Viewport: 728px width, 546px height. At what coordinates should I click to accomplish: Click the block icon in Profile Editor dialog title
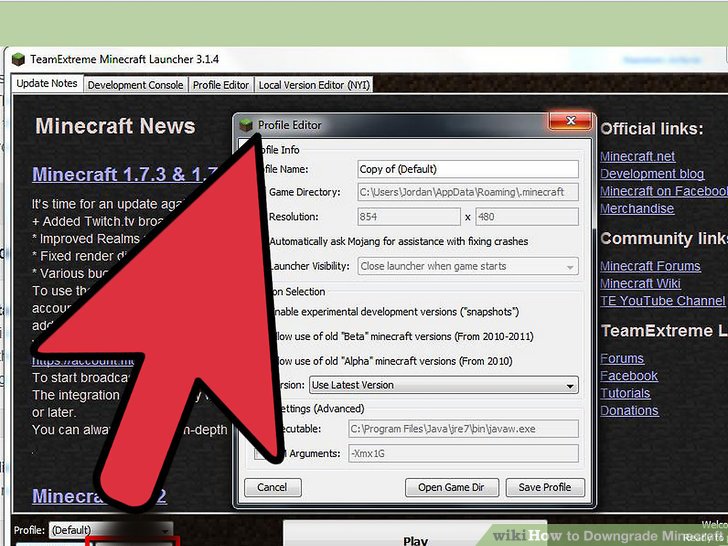tap(246, 125)
